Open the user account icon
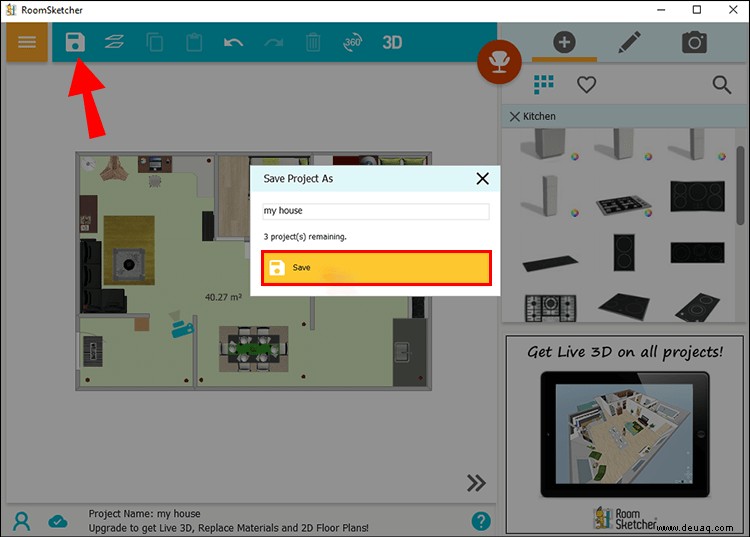Image resolution: width=750 pixels, height=537 pixels. [22, 521]
